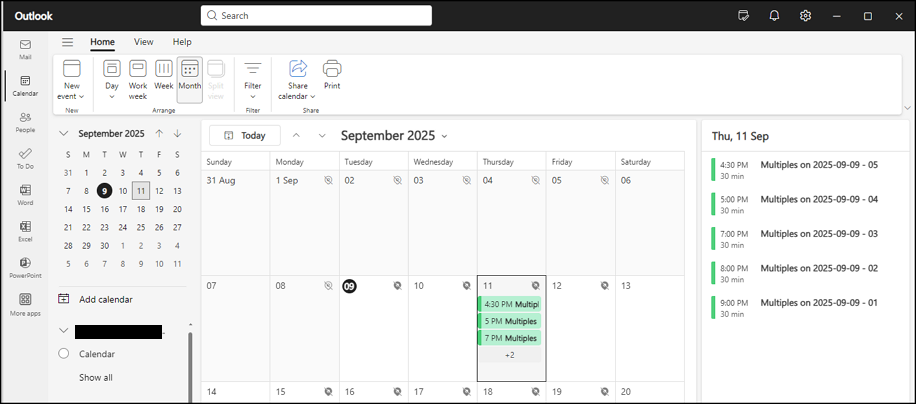Image resolution: width=916 pixels, height=404 pixels.
Task: Open the Help tab
Action: point(182,42)
